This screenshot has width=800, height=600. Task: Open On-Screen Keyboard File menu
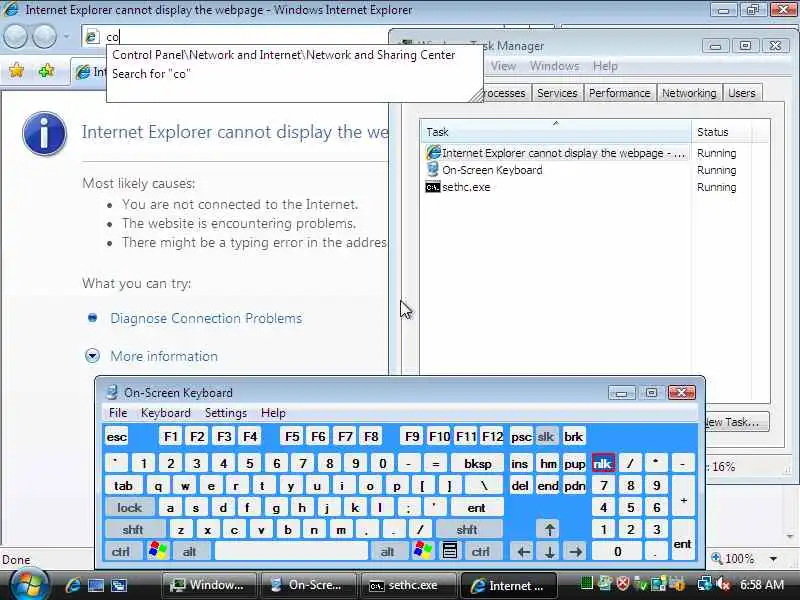(x=118, y=413)
